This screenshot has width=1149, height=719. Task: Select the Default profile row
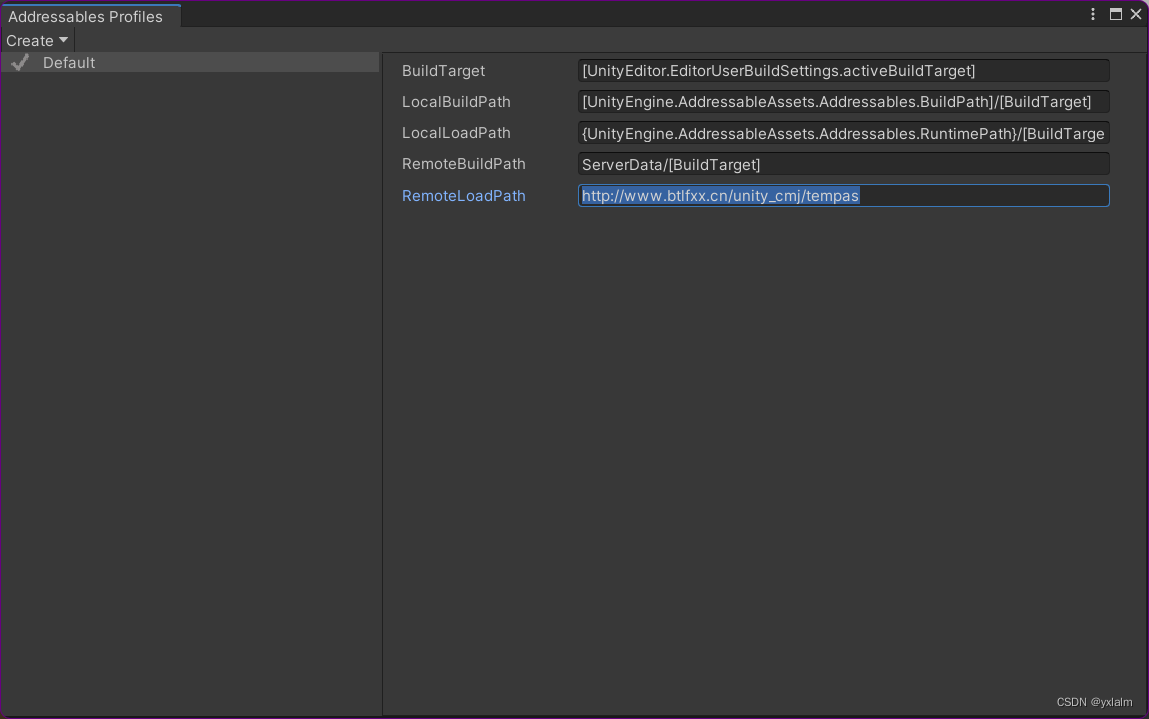click(x=190, y=62)
